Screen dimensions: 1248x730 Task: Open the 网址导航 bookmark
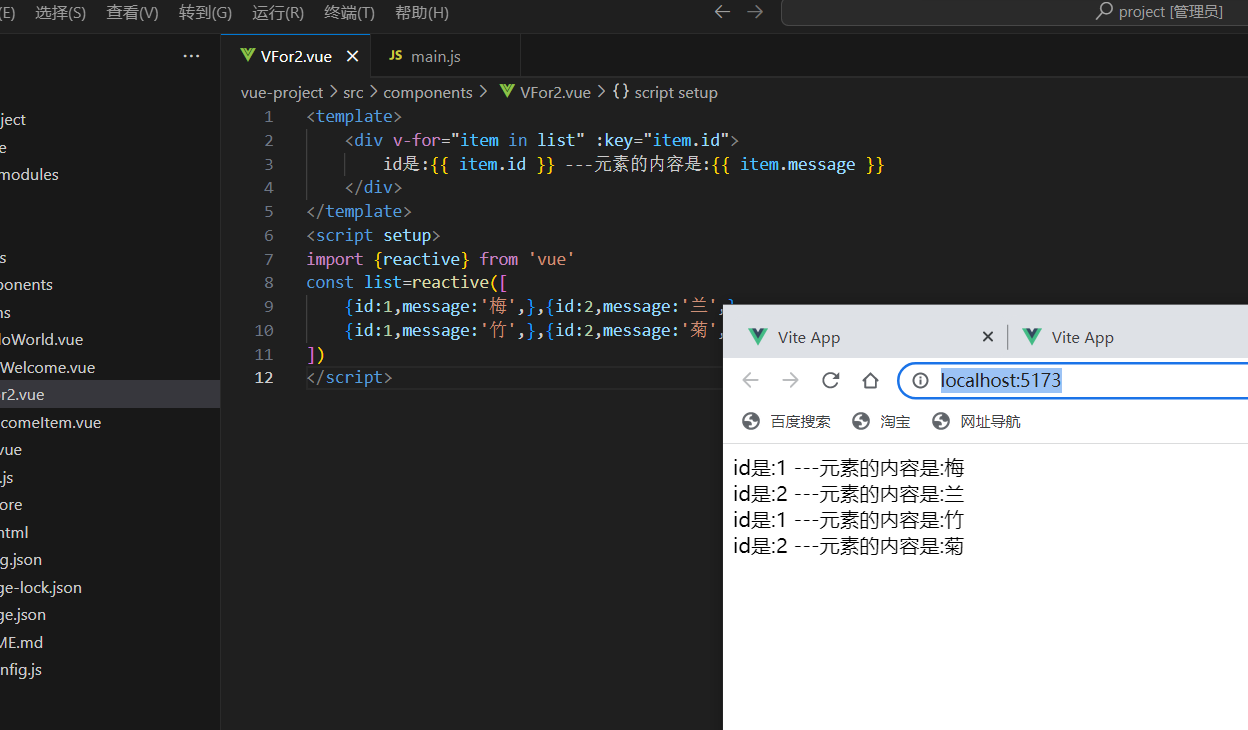click(976, 422)
